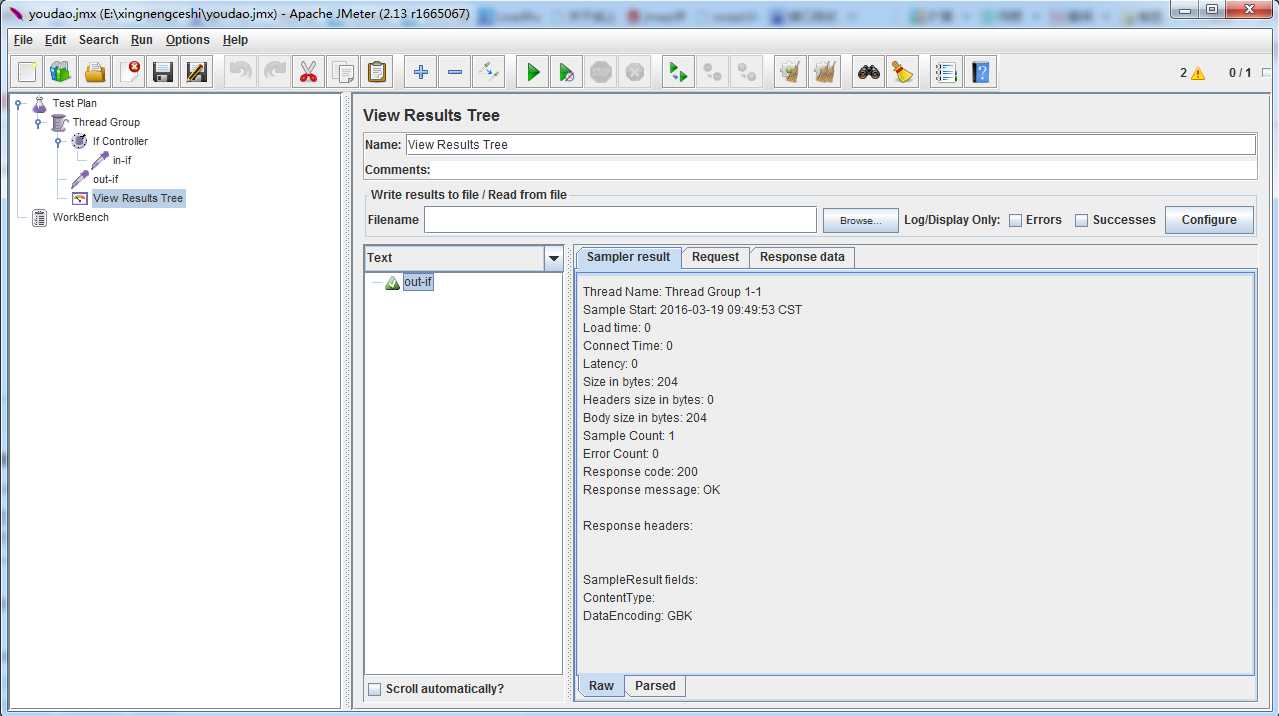Click the New test plan icon
This screenshot has height=716, width=1279.
tap(27, 72)
